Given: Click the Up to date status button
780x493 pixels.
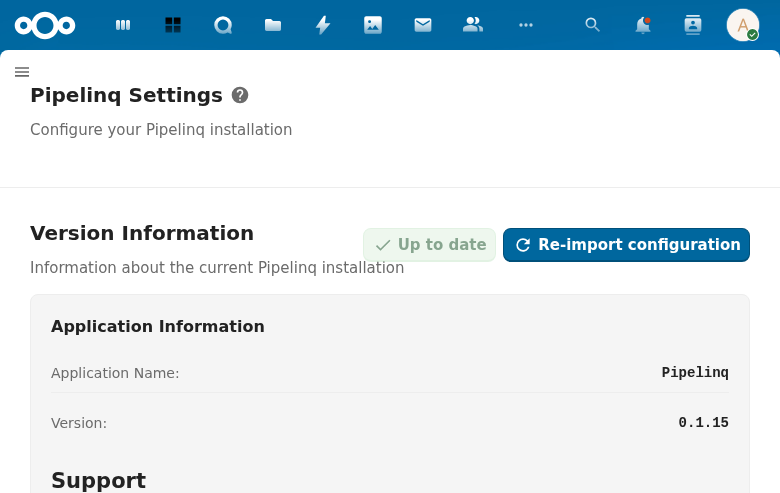Looking at the screenshot, I should 429,245.
